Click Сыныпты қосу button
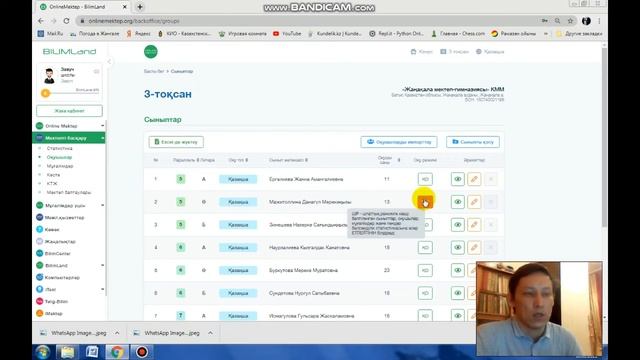The height and width of the screenshot is (360, 640). pos(473,142)
